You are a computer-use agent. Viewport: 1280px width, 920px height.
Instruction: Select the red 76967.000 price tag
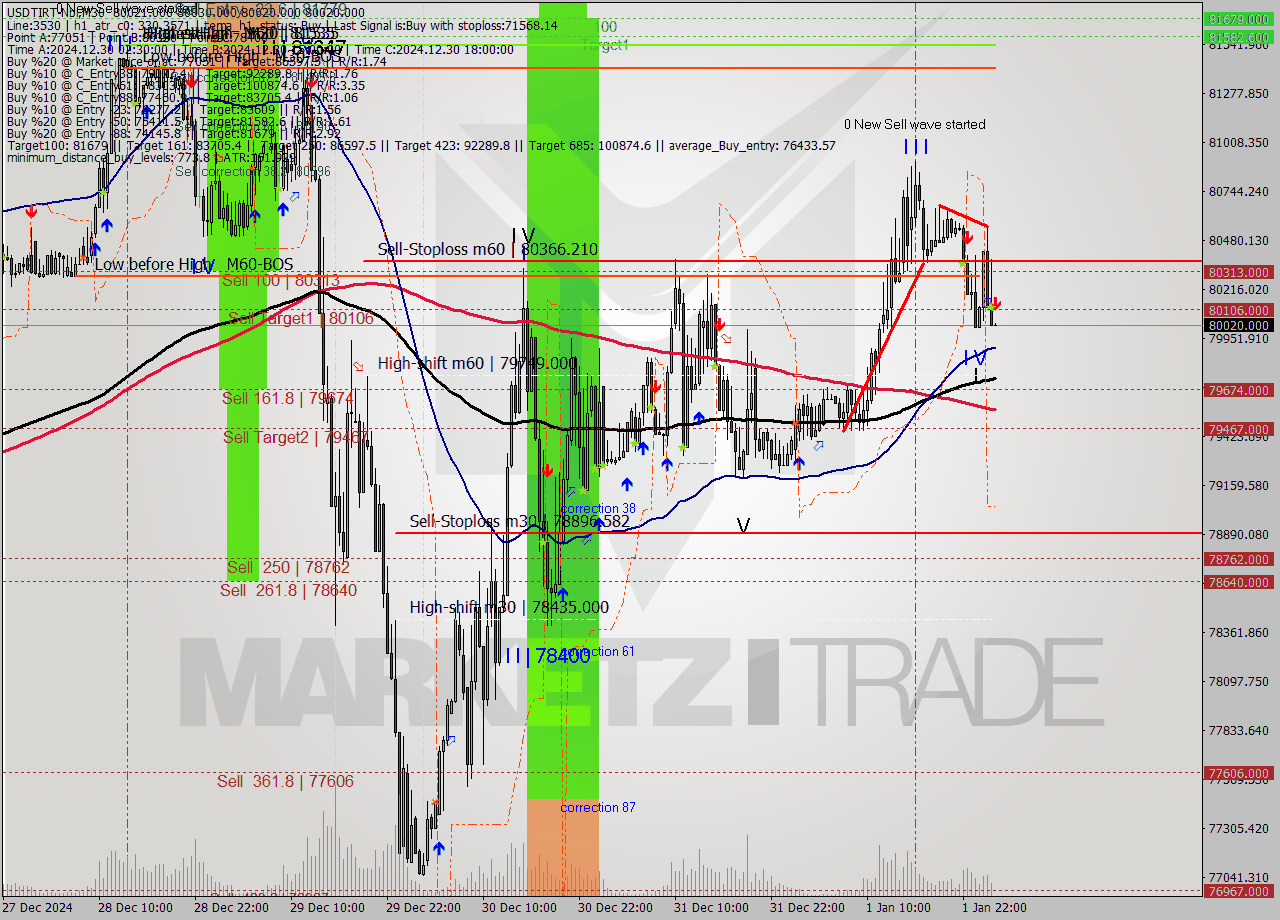coord(1240,891)
